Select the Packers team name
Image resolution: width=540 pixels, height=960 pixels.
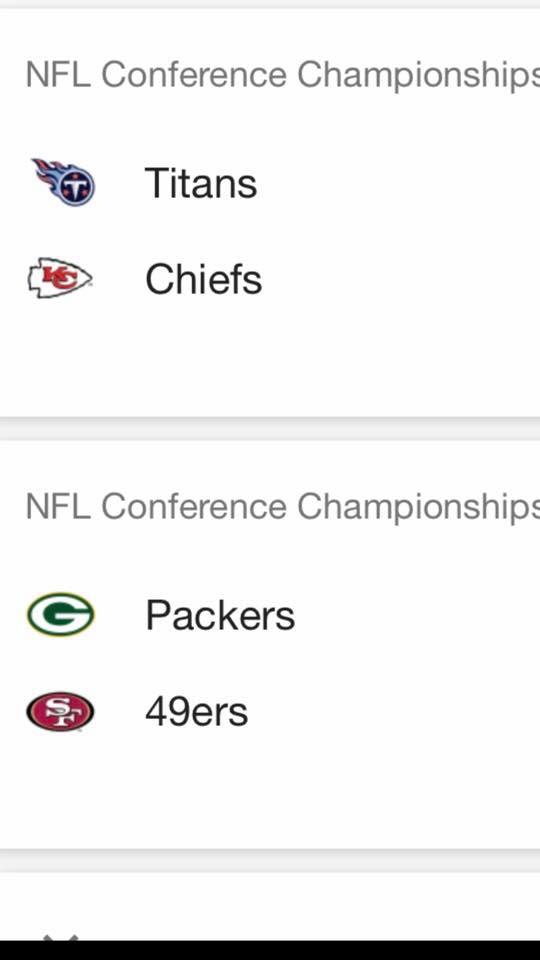pyautogui.click(x=220, y=615)
